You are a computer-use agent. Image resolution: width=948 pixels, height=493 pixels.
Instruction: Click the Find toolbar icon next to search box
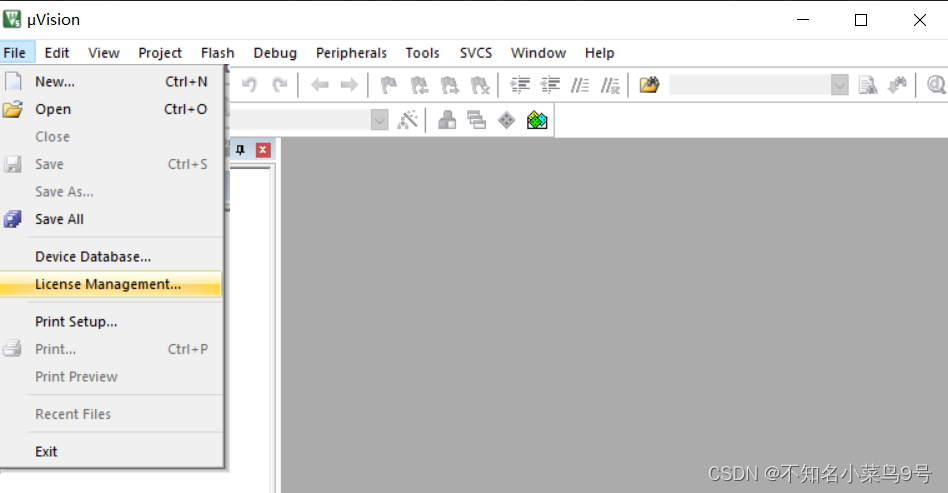tap(868, 85)
